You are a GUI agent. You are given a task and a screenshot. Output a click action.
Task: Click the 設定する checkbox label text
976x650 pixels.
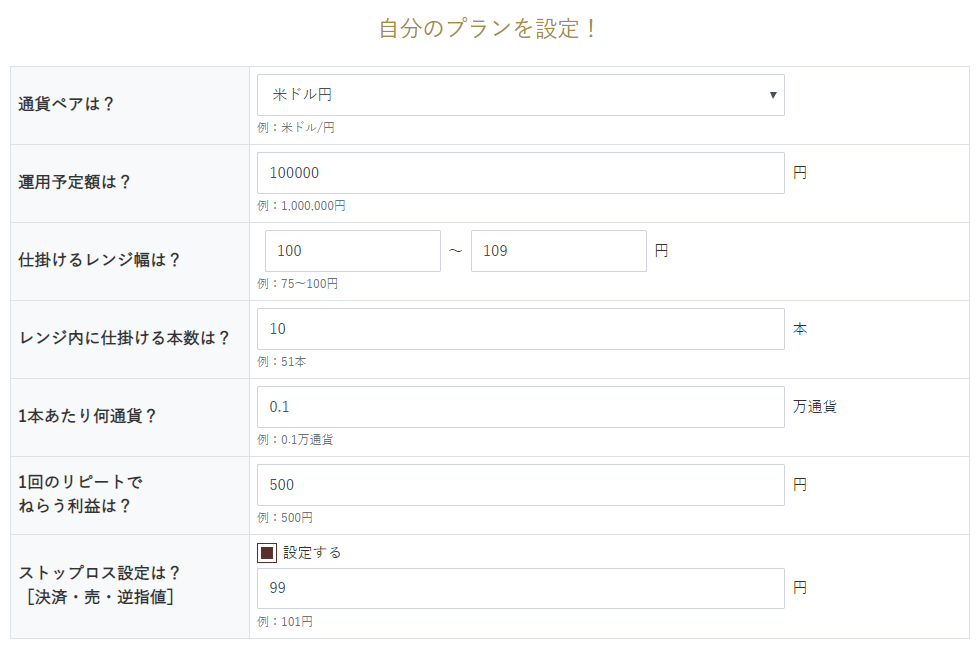point(312,553)
